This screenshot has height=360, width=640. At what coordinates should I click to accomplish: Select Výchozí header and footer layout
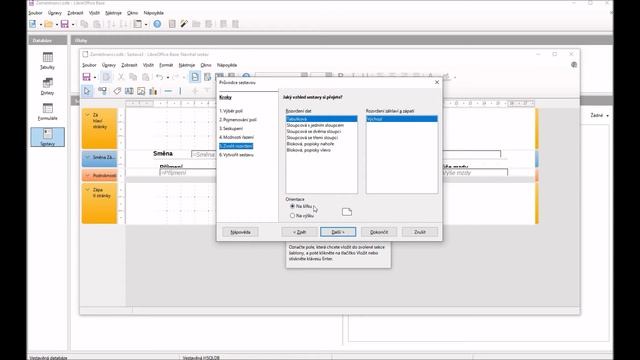pos(402,119)
